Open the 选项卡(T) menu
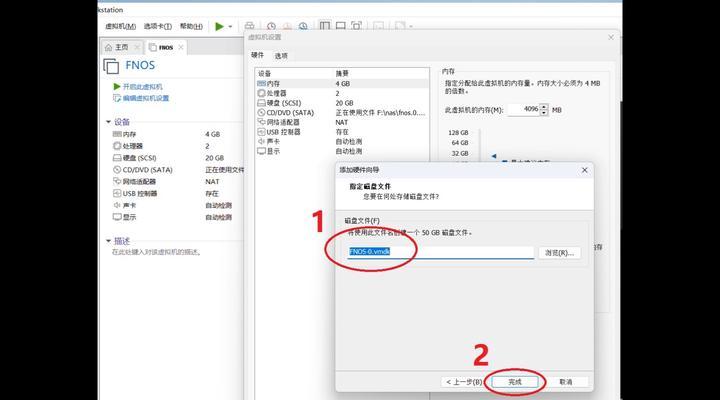This screenshot has width=720, height=400. click(x=158, y=27)
